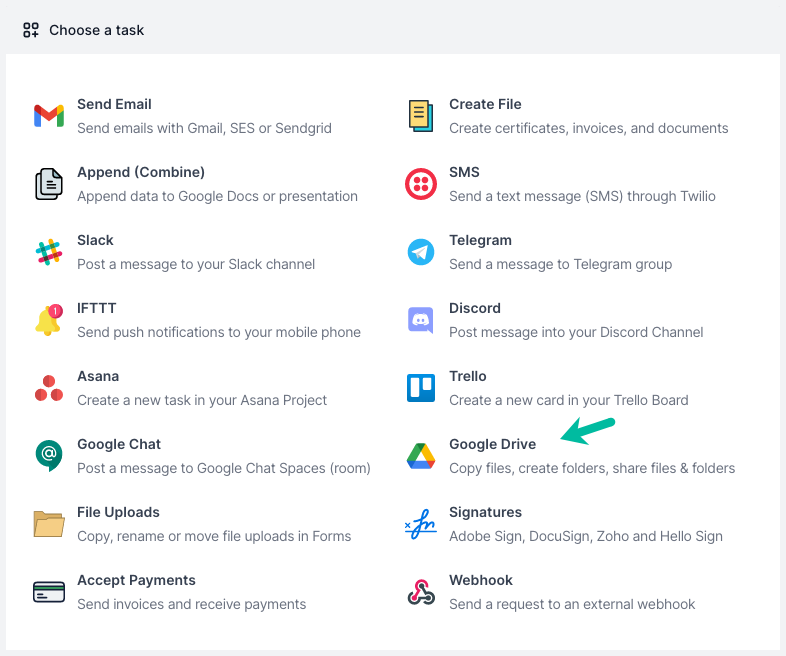Click the Gmail icon for Send Email
The image size is (786, 656).
coord(49,116)
